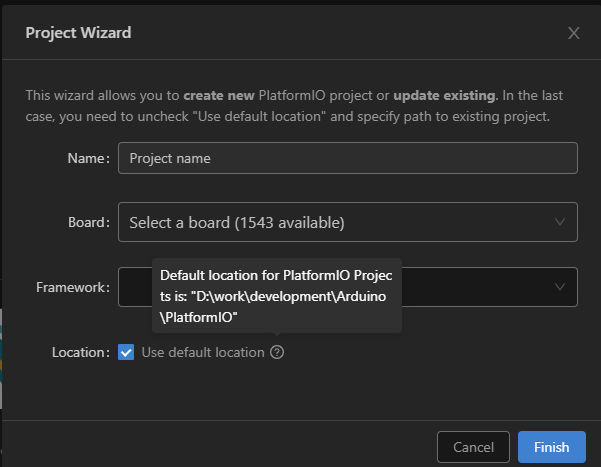Click the "Use default location" label text

tap(203, 352)
